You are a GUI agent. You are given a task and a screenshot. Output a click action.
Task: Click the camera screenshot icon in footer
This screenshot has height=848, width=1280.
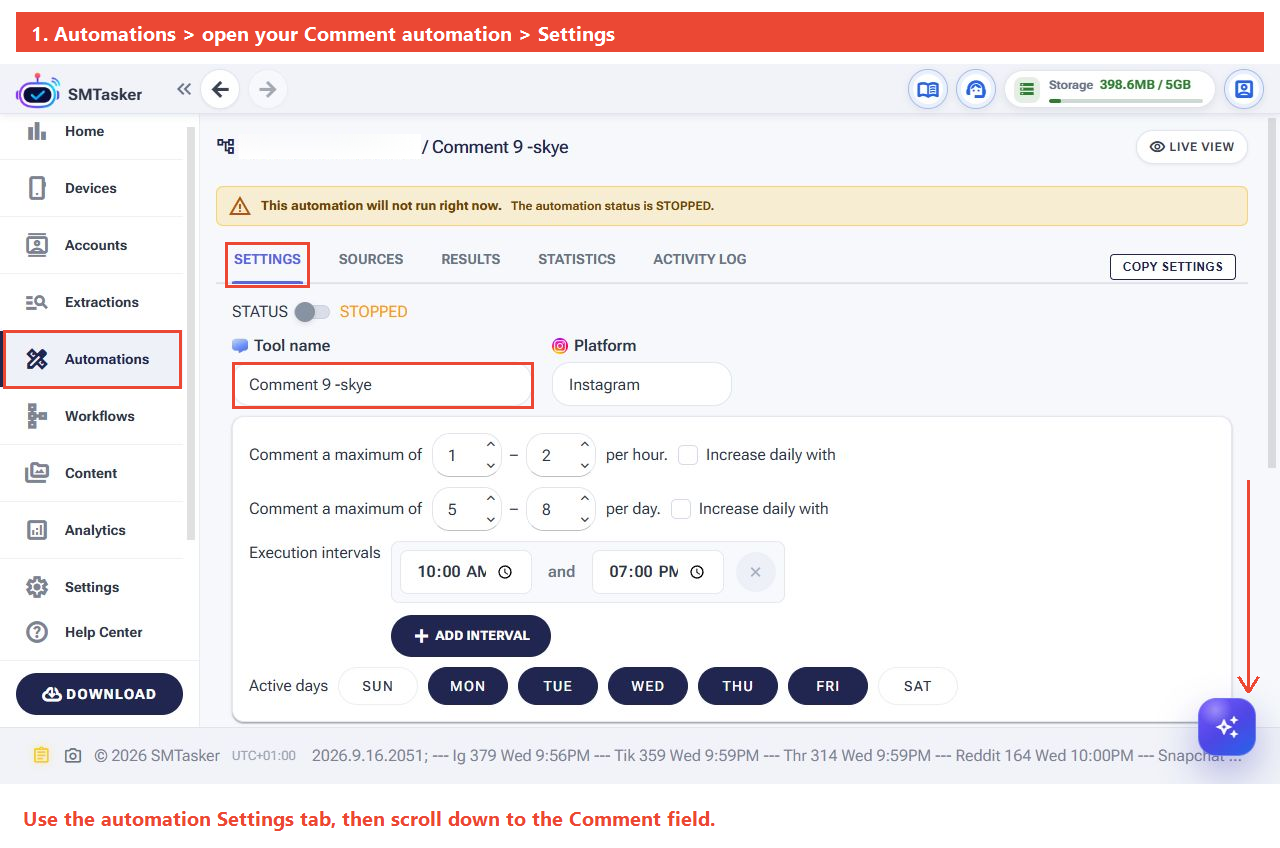click(73, 756)
